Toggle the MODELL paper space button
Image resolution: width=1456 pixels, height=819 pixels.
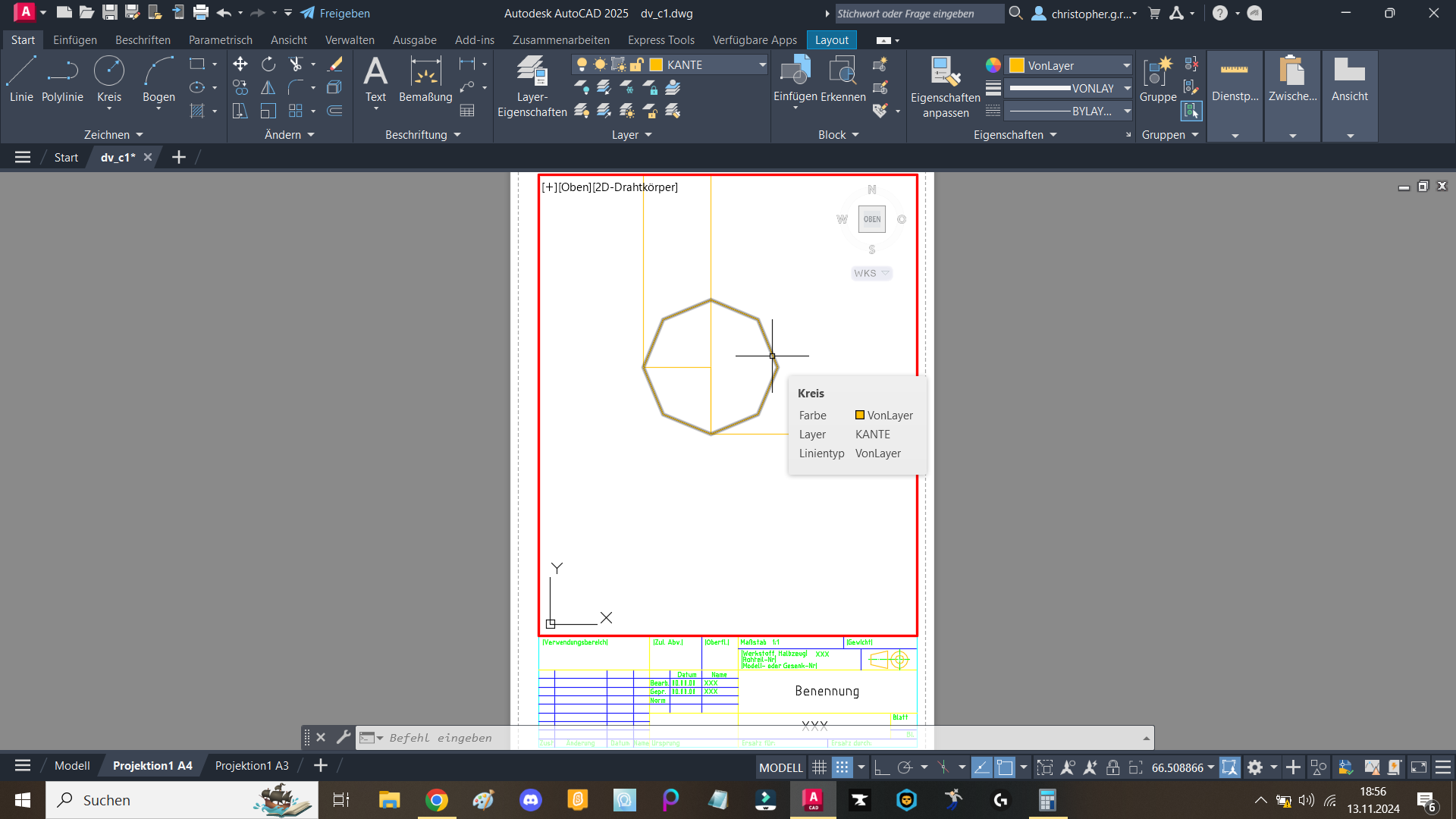(781, 767)
